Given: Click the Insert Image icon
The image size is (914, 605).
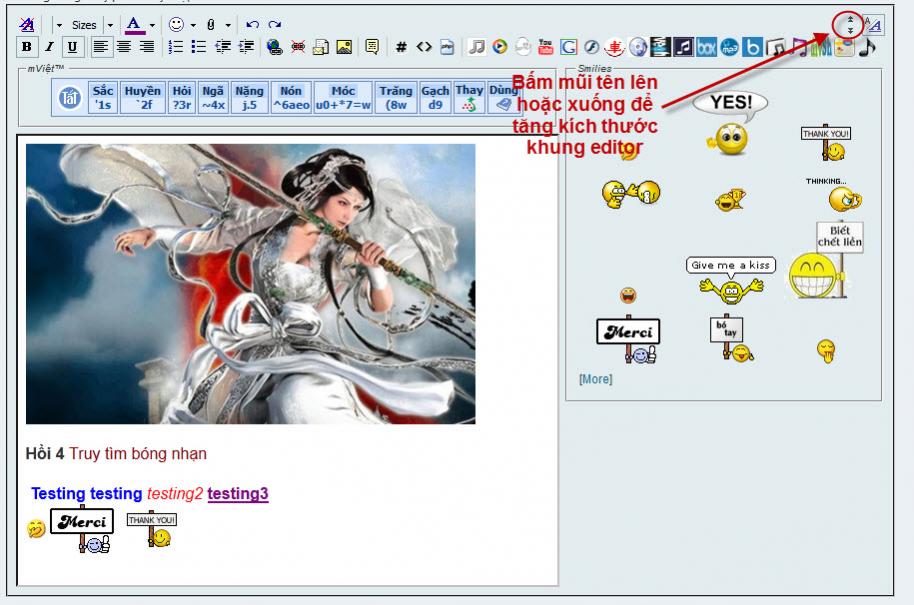Looking at the screenshot, I should pyautogui.click(x=343, y=46).
